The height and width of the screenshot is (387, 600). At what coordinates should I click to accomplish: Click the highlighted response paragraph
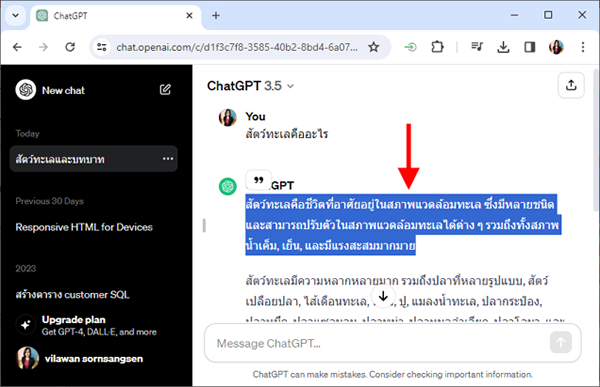point(403,225)
